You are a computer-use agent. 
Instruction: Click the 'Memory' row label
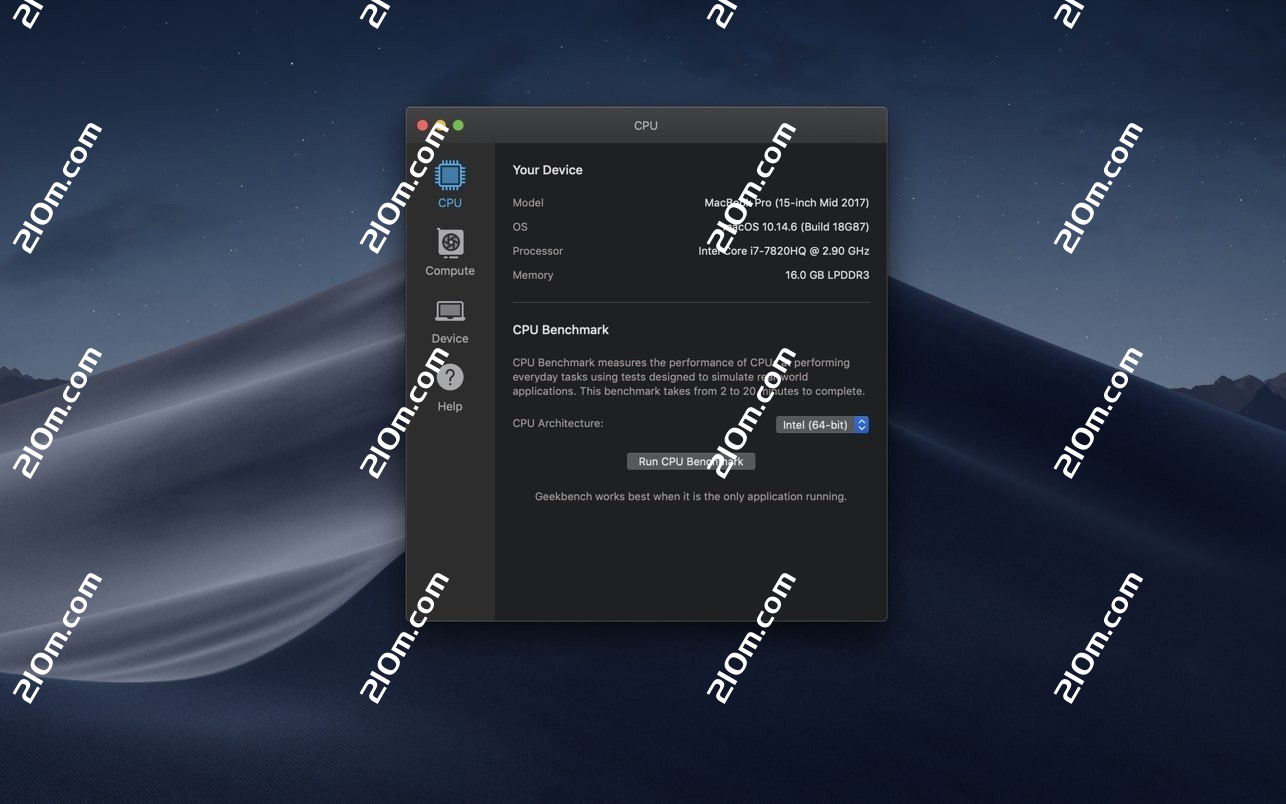pos(533,275)
